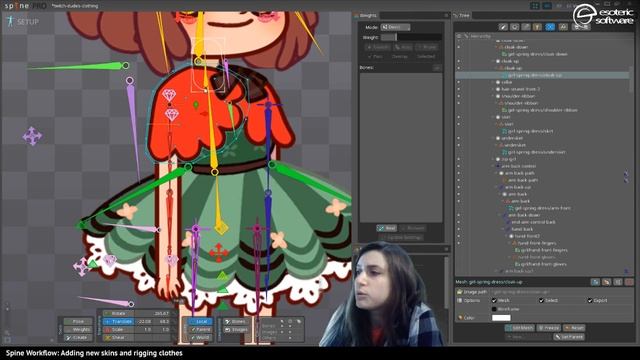Select the Shear tool
Viewport: 640px width, 360px height.
click(118, 338)
